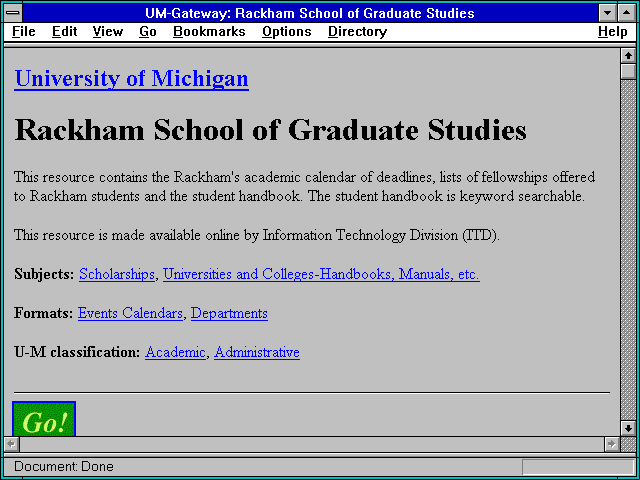Click the status bar progress box
Image resolution: width=640 pixels, height=480 pixels.
(578, 467)
